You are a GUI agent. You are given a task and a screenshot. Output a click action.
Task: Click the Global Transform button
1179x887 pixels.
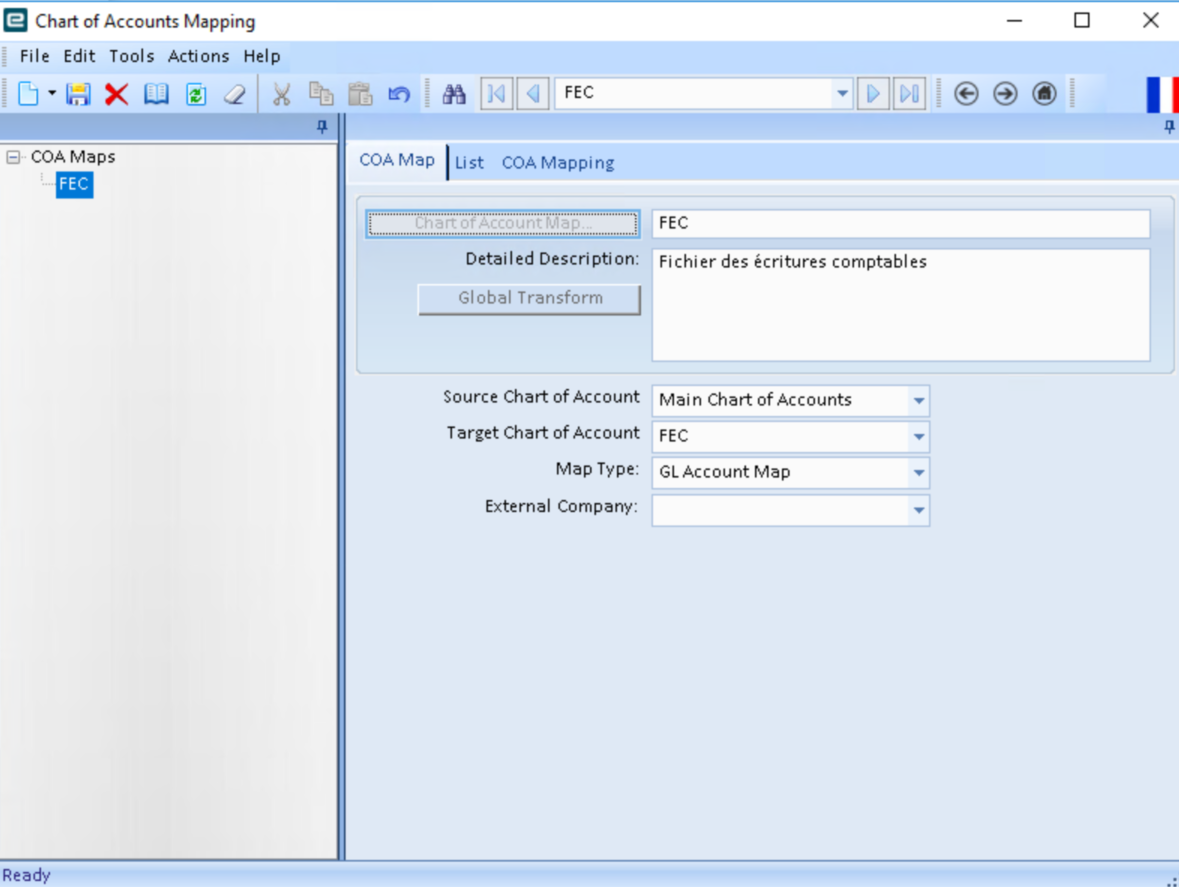[529, 298]
